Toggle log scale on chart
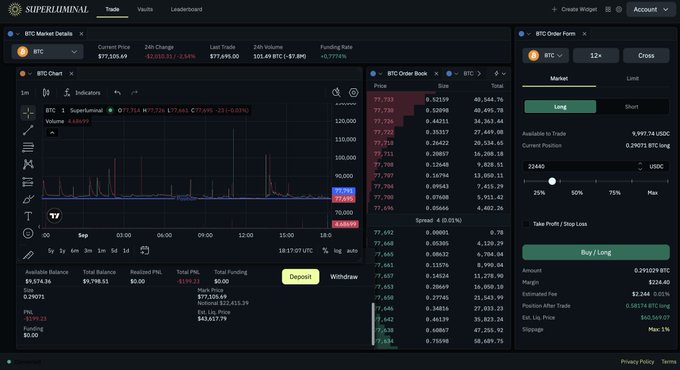The height and width of the screenshot is (370, 680). tap(337, 250)
